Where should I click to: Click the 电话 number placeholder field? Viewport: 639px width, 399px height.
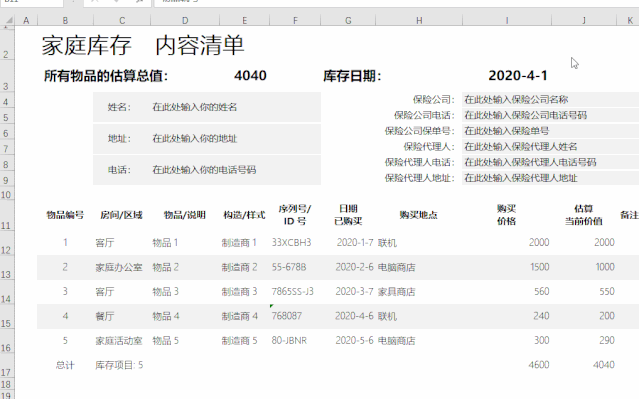tap(204, 170)
